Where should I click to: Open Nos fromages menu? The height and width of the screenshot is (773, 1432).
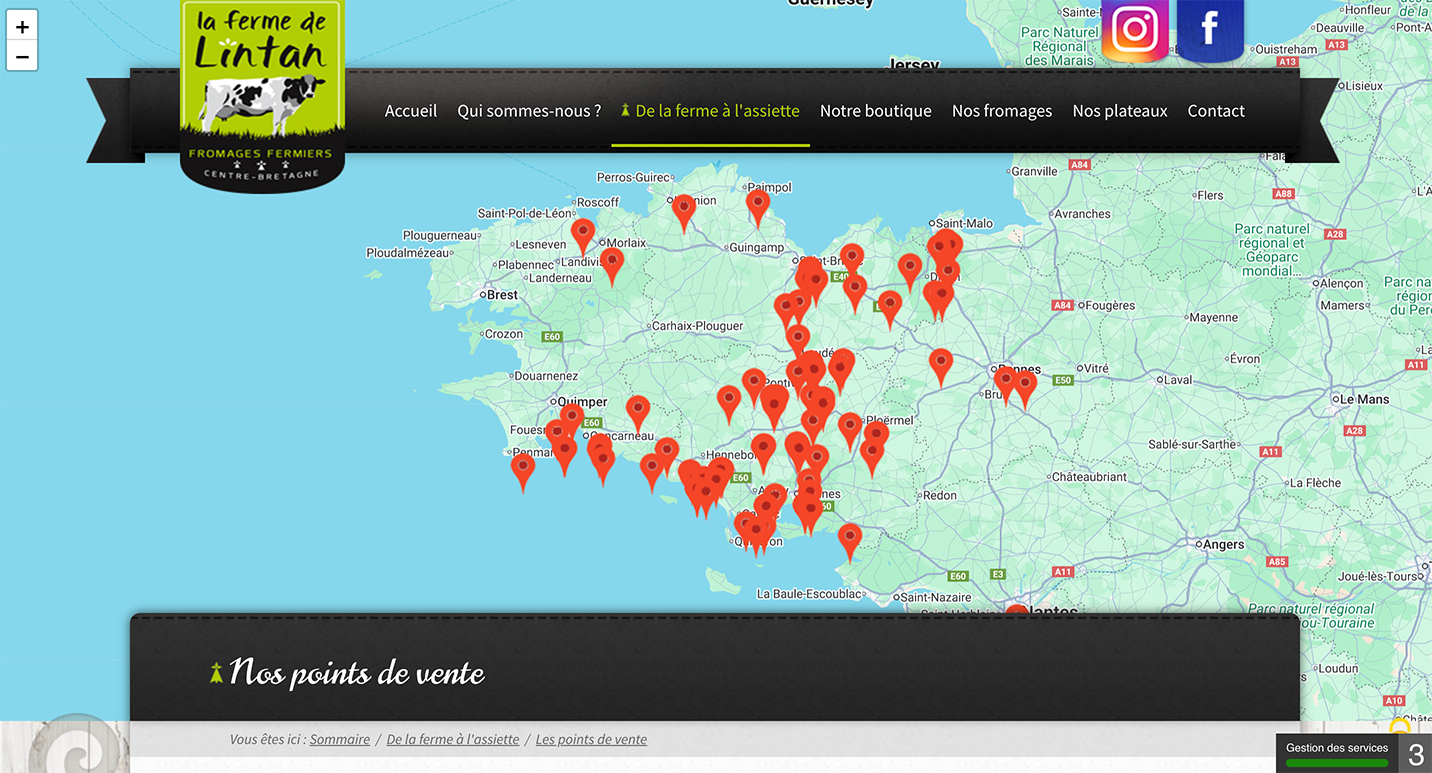[1001, 111]
